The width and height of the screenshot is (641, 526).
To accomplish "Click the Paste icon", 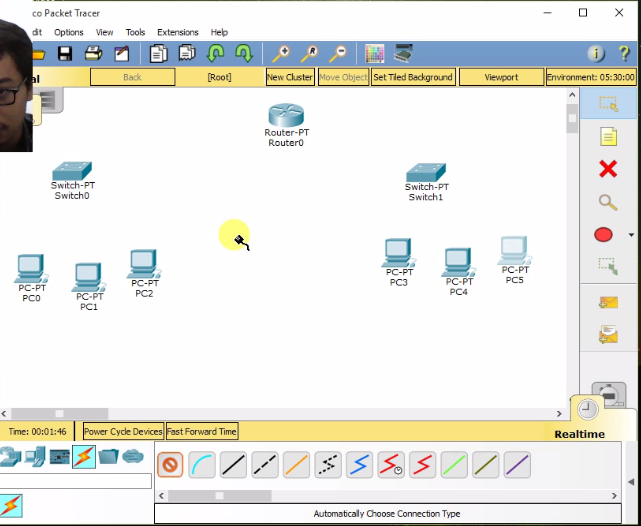I will pyautogui.click(x=187, y=54).
